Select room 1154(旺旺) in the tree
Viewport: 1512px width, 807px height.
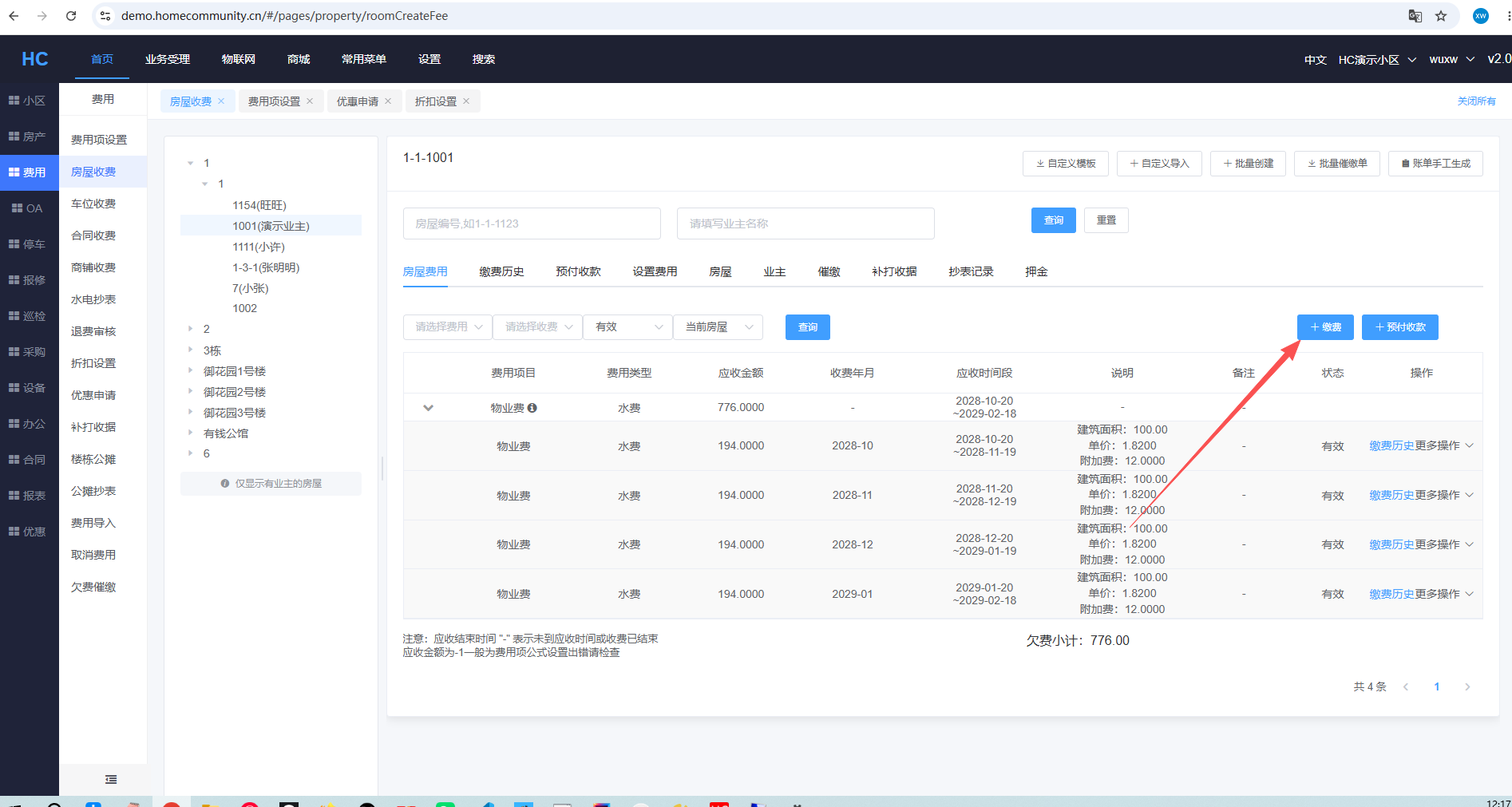click(x=259, y=205)
